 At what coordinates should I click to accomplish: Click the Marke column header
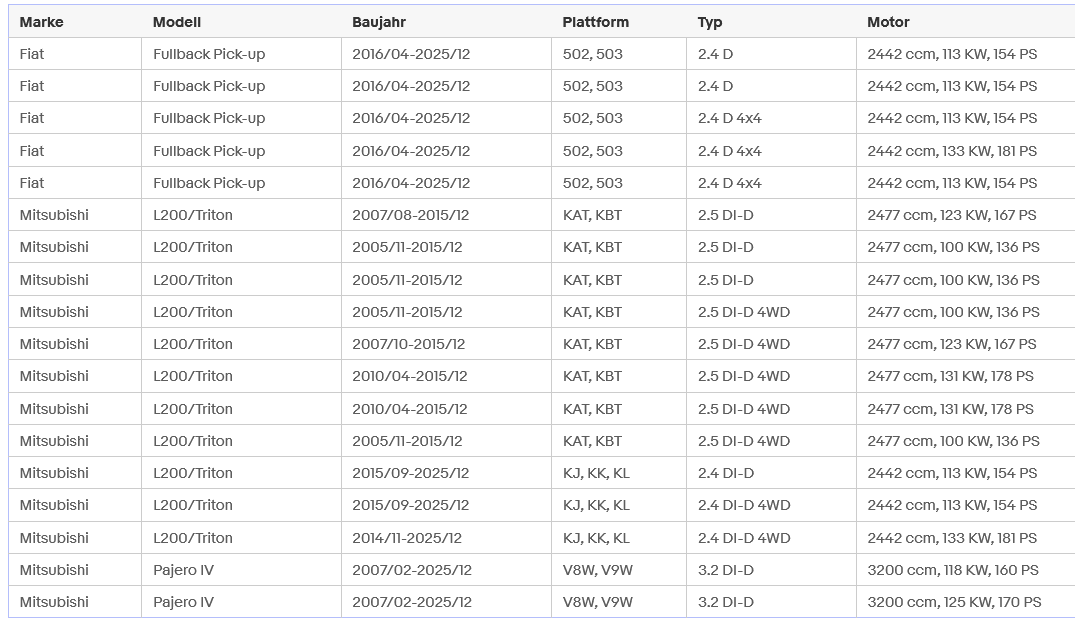[x=41, y=22]
